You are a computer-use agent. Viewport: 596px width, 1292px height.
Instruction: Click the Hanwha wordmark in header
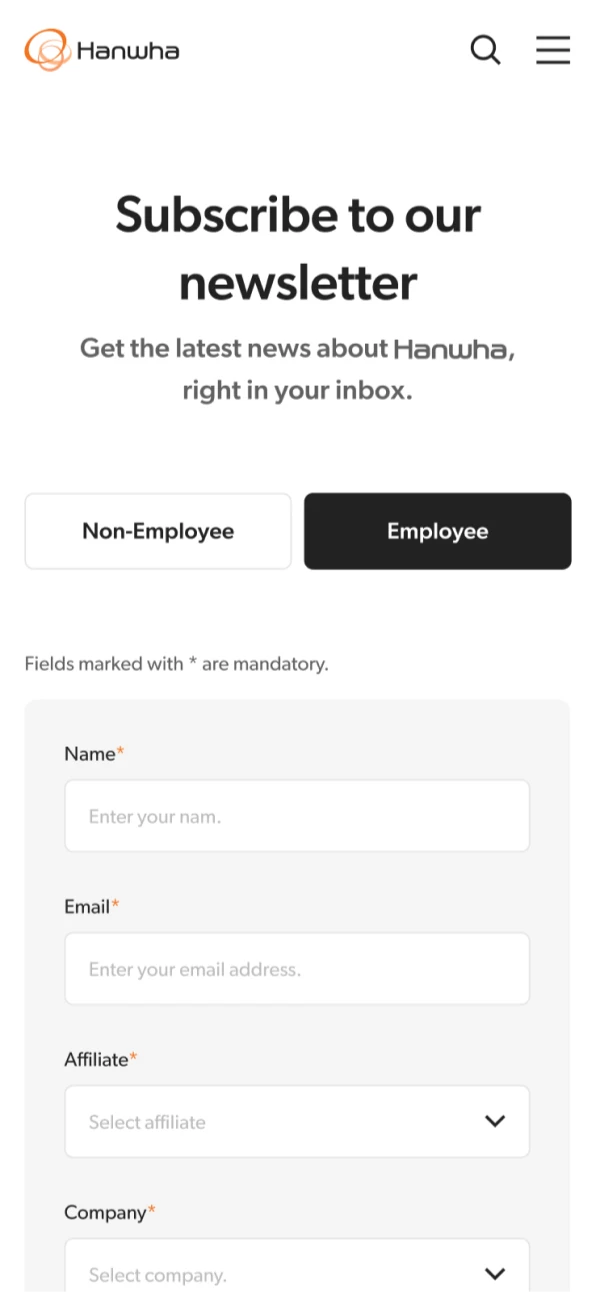pyautogui.click(x=128, y=50)
